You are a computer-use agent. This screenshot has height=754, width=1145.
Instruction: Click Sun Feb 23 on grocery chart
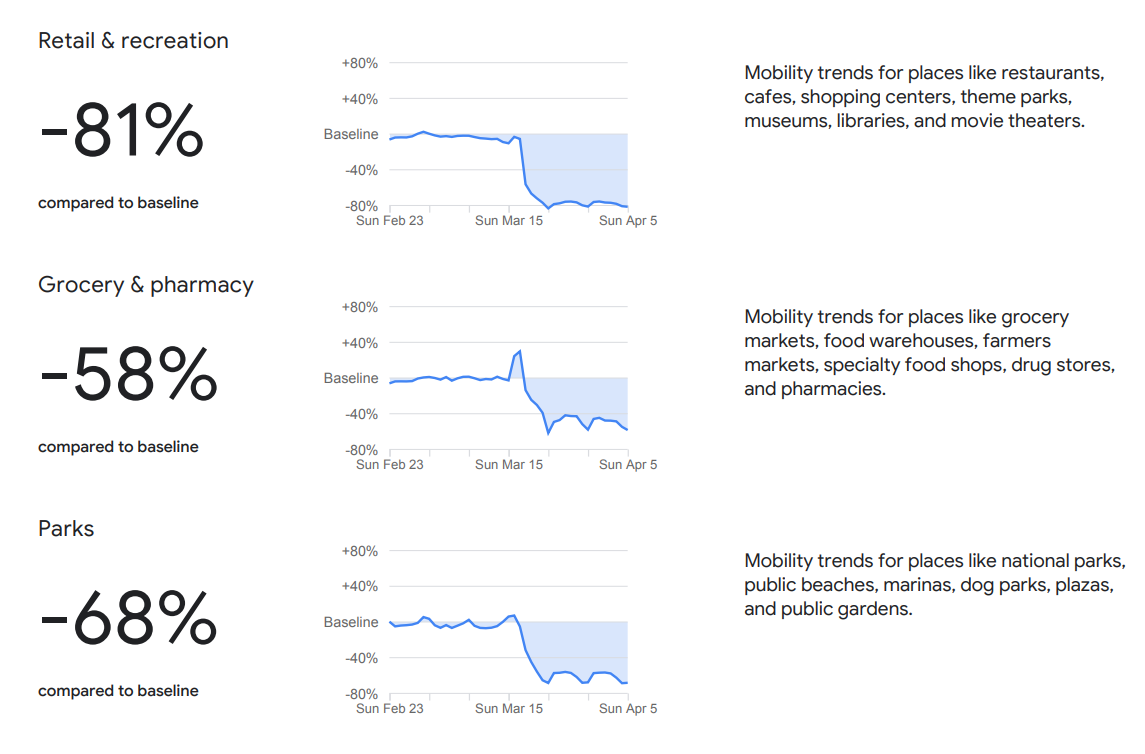tap(390, 465)
